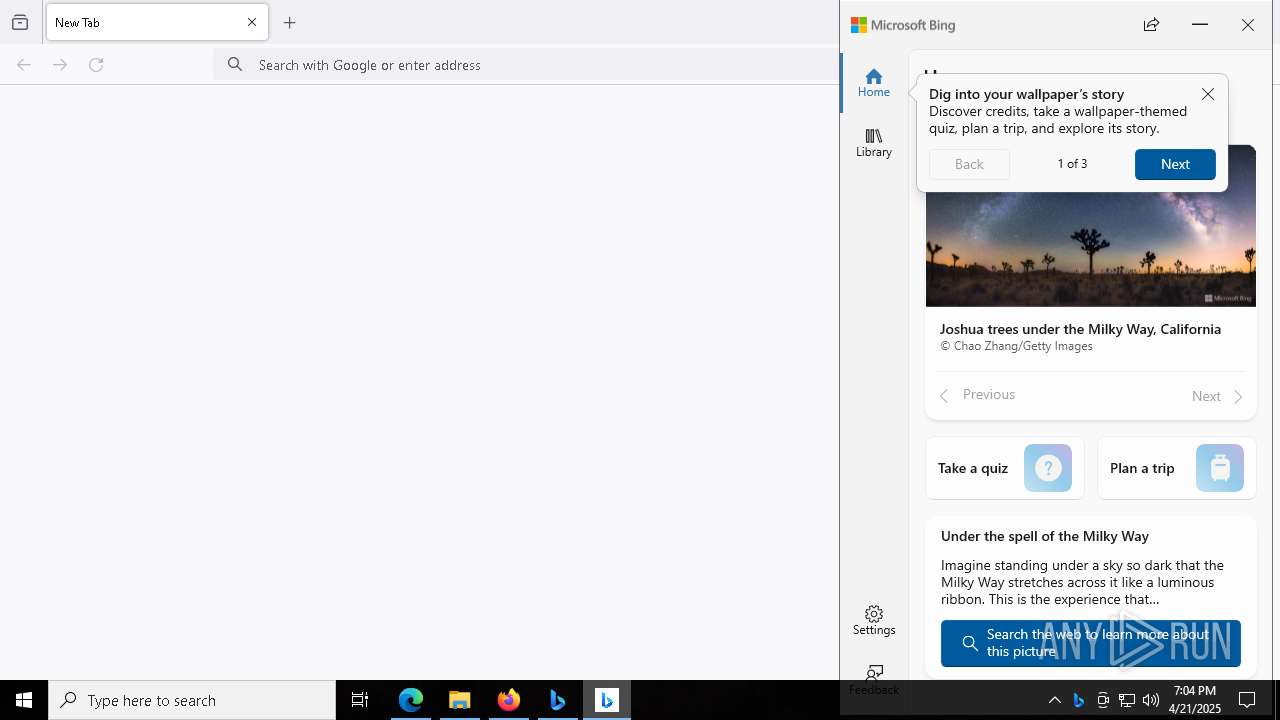Image resolution: width=1280 pixels, height=720 pixels.
Task: Click the search magnifier in address bar
Action: point(235,65)
